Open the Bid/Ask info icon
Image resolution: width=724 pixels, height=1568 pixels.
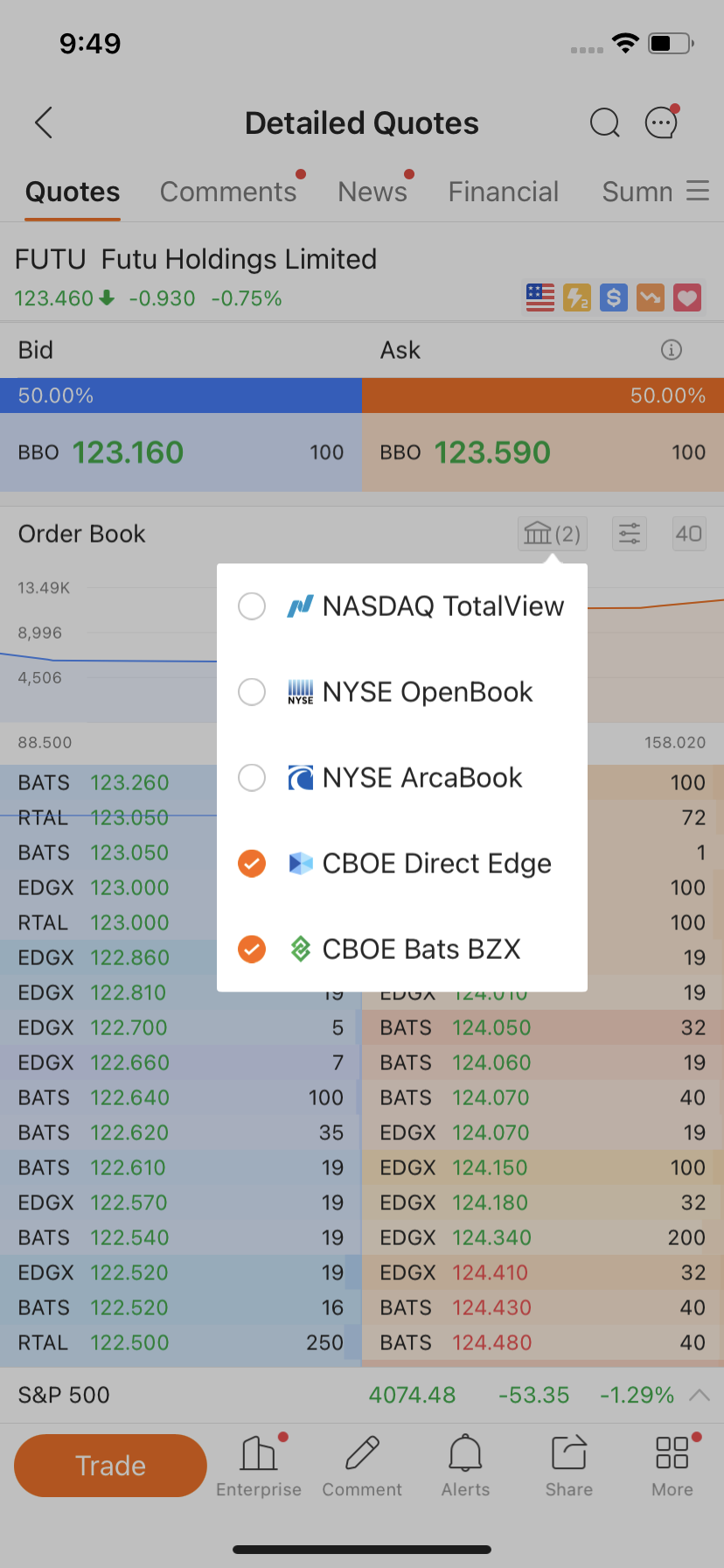coord(672,350)
